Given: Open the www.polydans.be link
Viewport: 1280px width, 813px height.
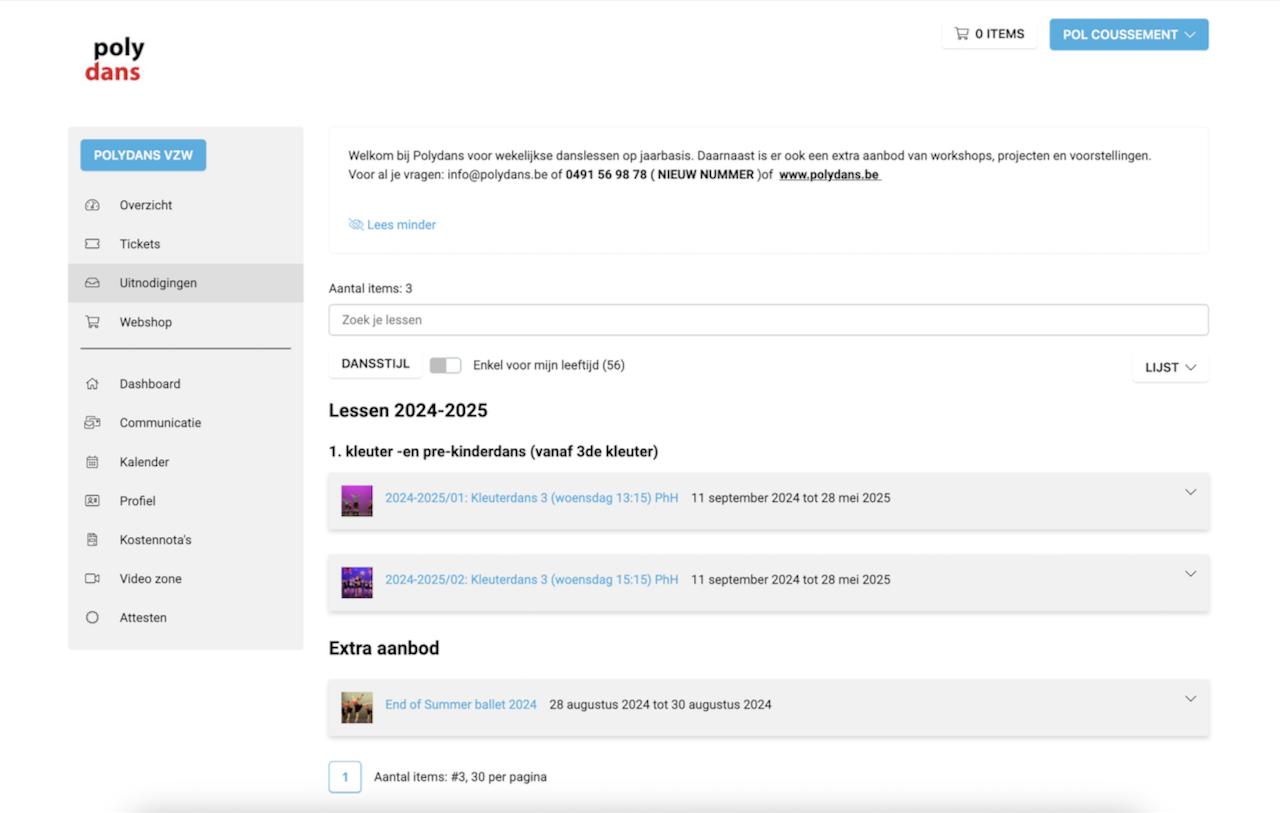Looking at the screenshot, I should (829, 175).
